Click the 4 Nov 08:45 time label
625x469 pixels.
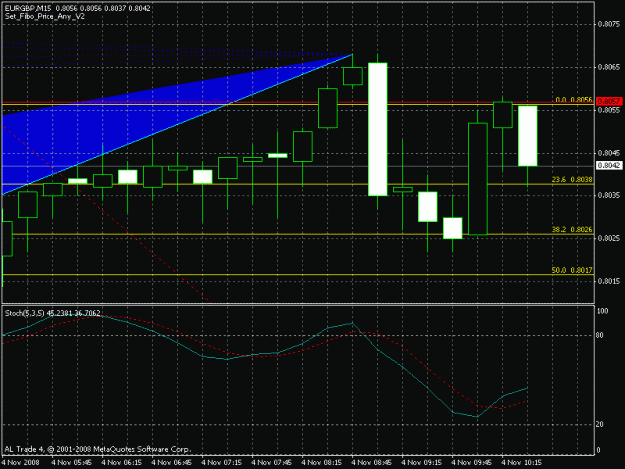click(371, 463)
